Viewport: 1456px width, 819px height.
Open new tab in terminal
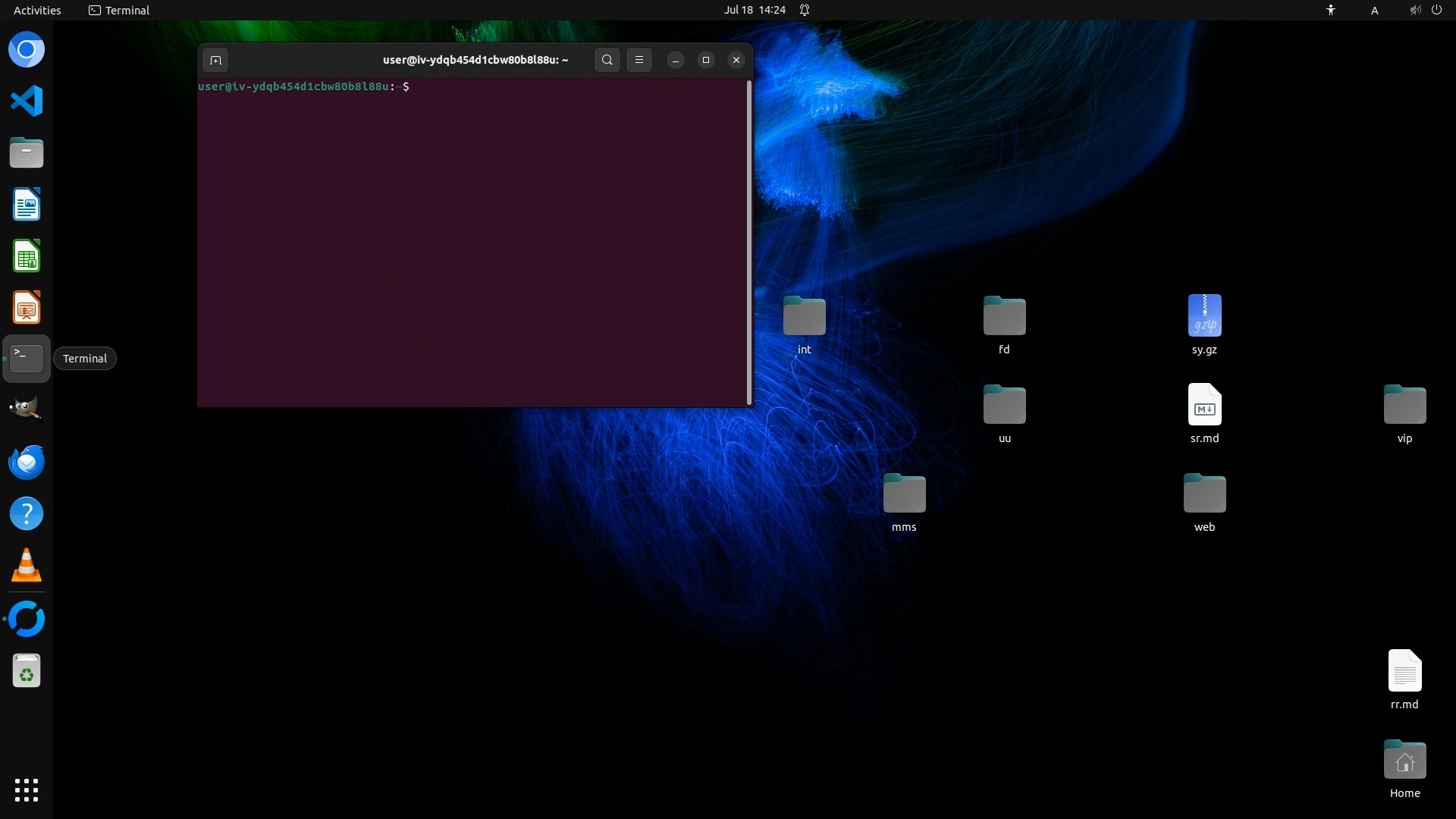215,60
